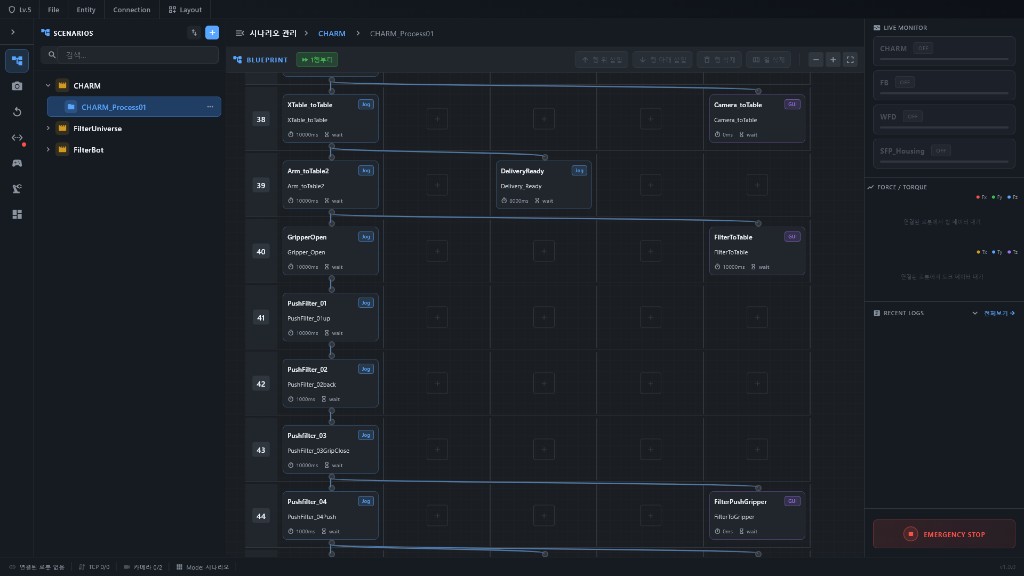Toggle the CHARM monitor OFF switch
This screenshot has height=576, width=1024.
point(923,48)
